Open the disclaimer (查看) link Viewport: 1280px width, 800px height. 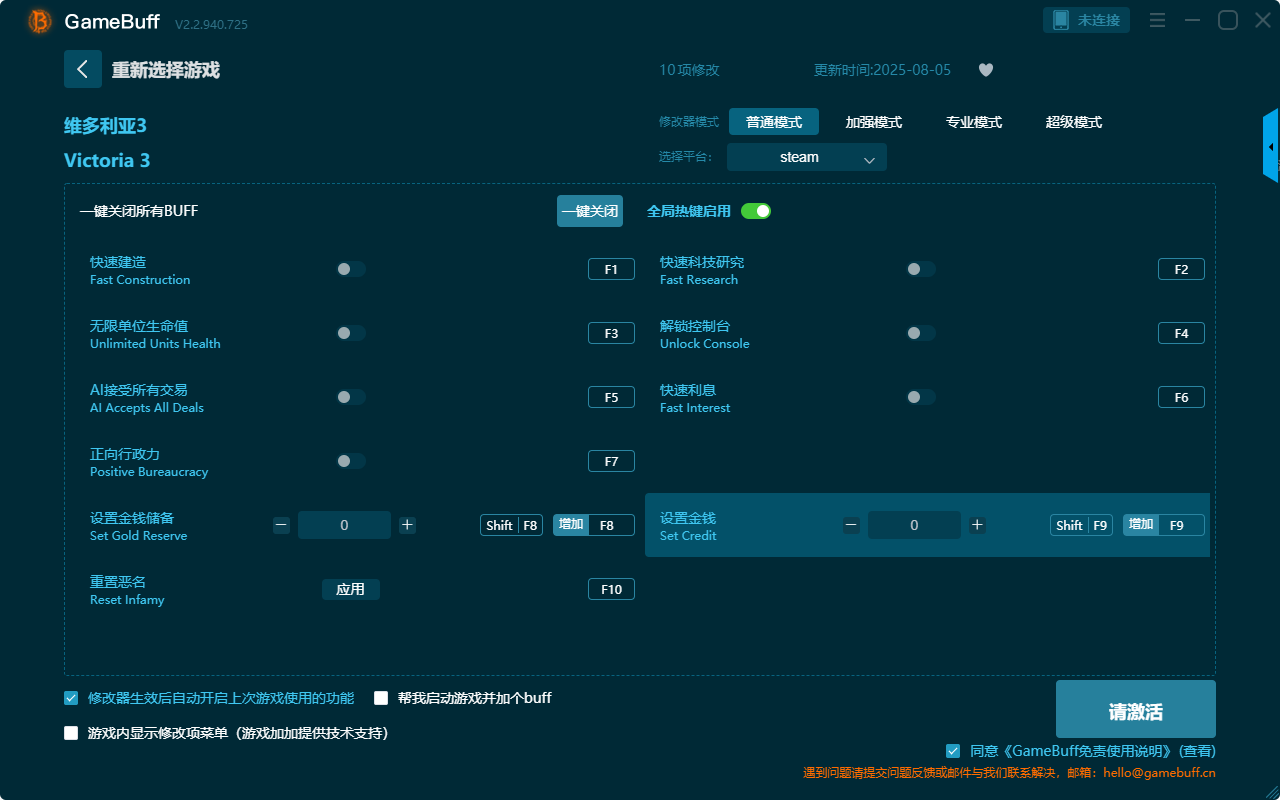1197,751
